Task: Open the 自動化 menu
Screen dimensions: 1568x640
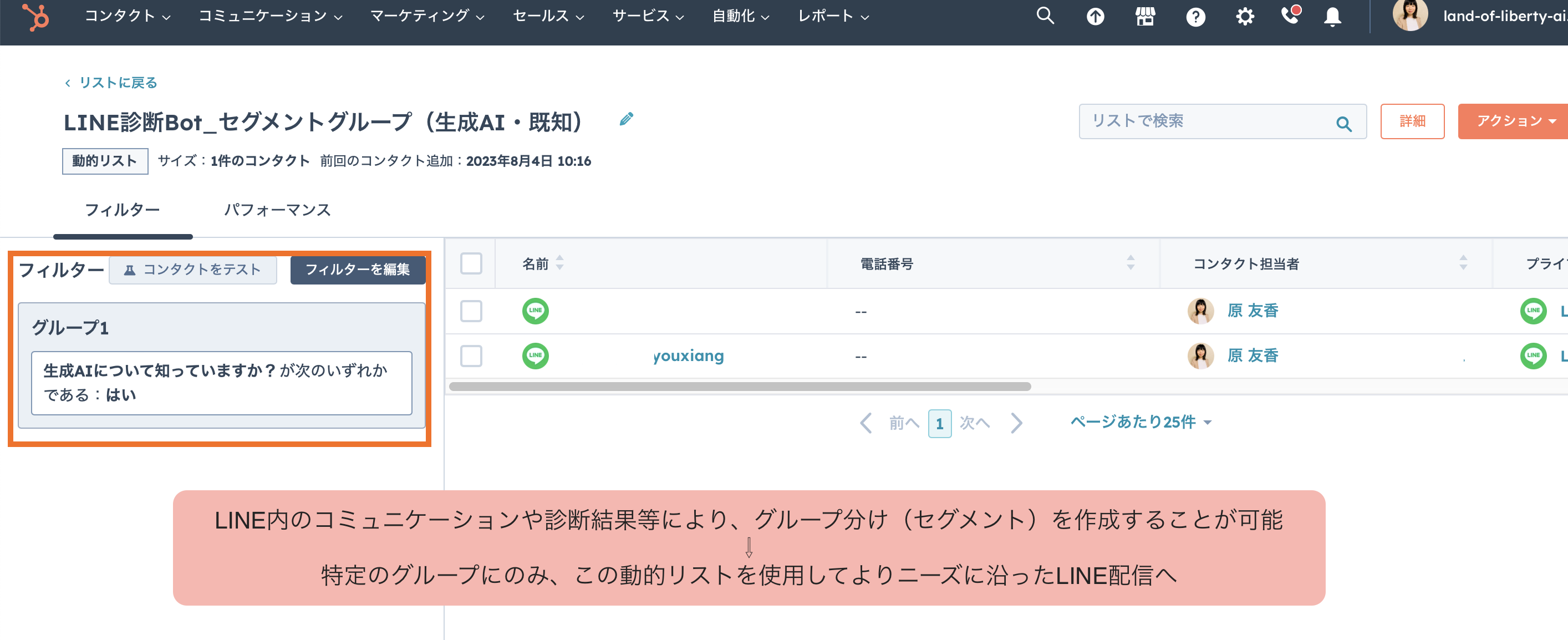Action: (x=739, y=16)
